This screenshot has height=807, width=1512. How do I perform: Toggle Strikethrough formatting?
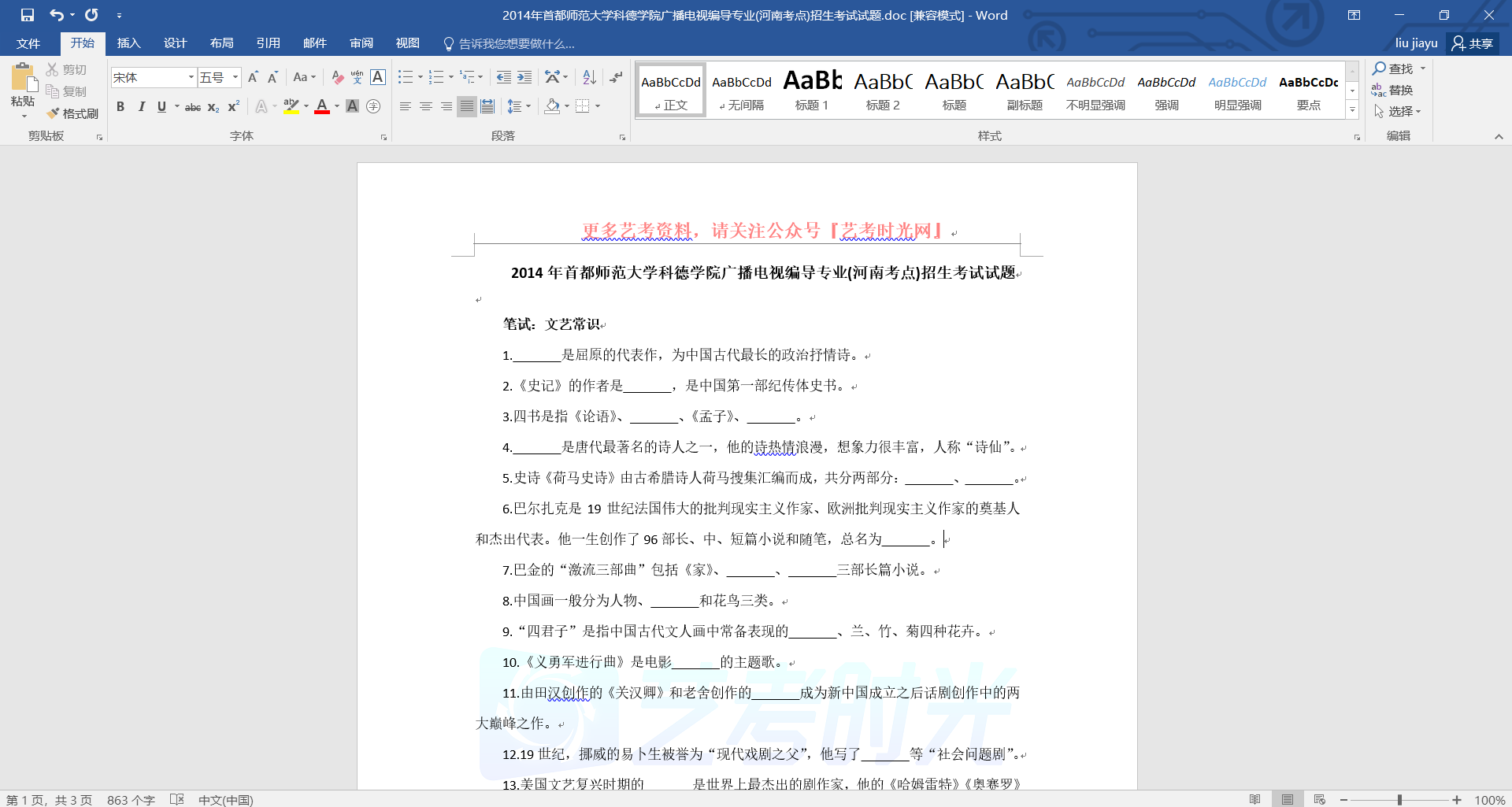pyautogui.click(x=192, y=106)
